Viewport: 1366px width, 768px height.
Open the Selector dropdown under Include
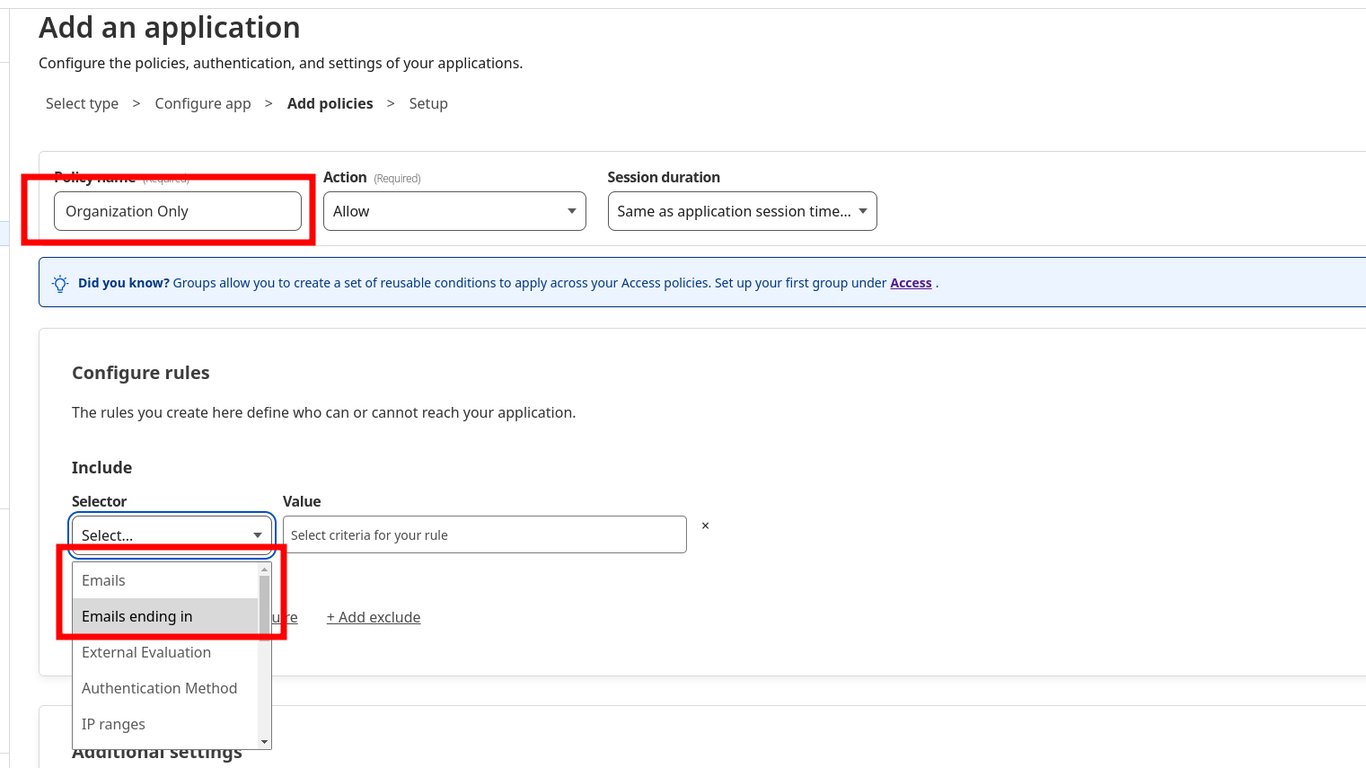pyautogui.click(x=171, y=534)
